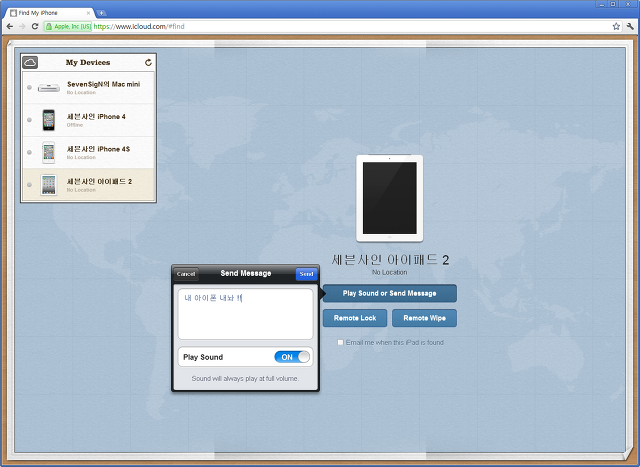Image resolution: width=640 pixels, height=467 pixels.
Task: Click the large 아이패드 2 device name
Action: 390,260
